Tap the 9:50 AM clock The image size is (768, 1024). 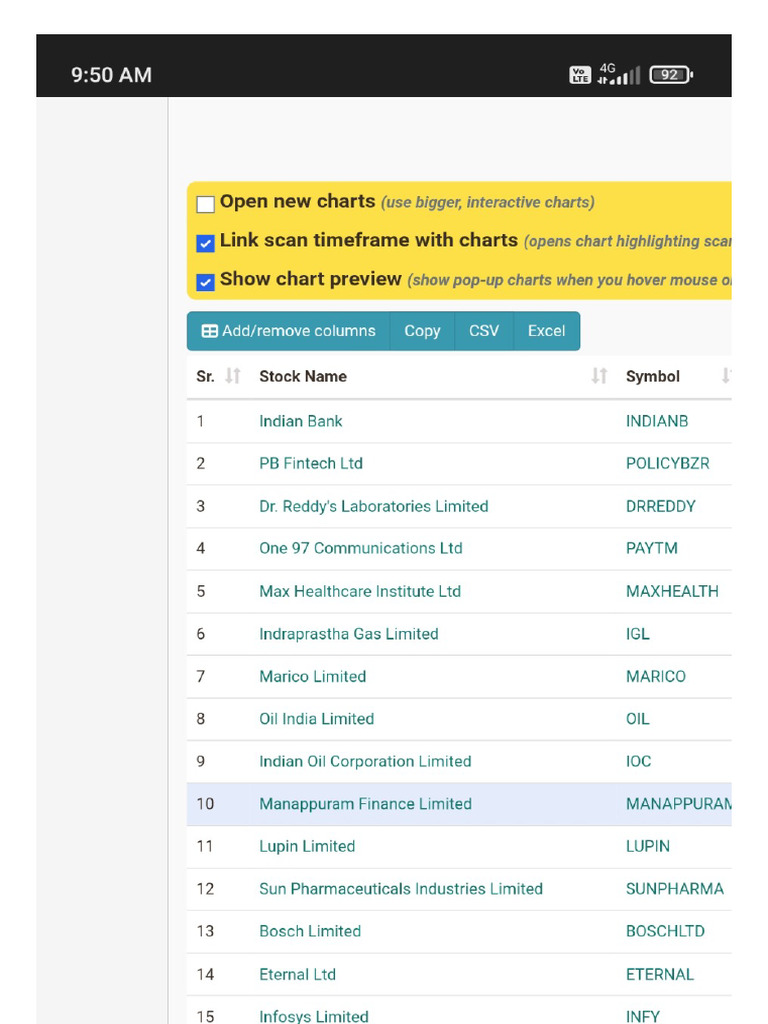click(x=112, y=75)
